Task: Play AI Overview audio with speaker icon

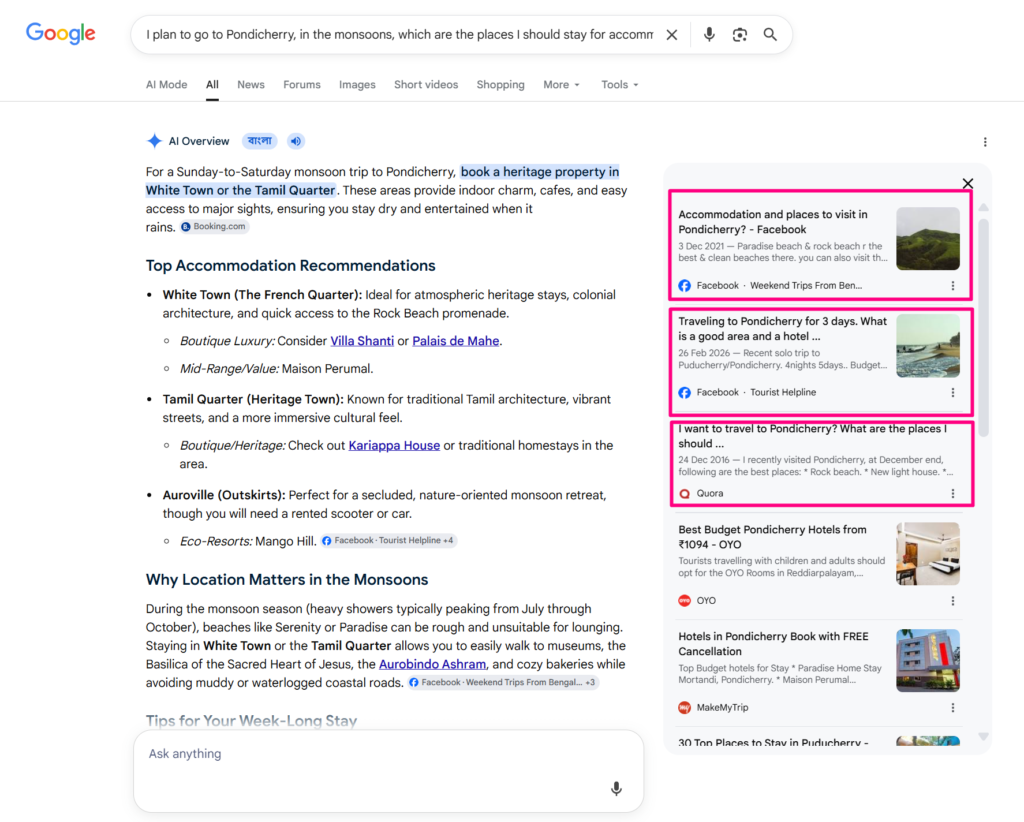Action: 296,141
